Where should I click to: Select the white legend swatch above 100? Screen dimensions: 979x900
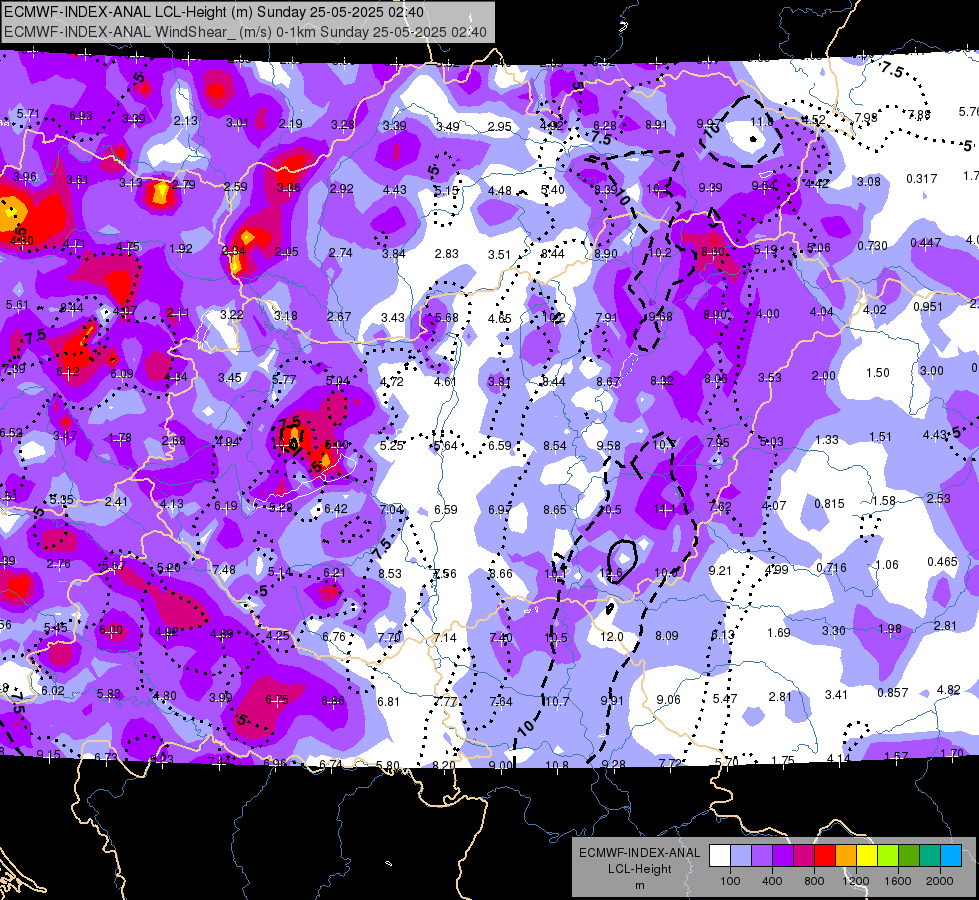click(720, 856)
